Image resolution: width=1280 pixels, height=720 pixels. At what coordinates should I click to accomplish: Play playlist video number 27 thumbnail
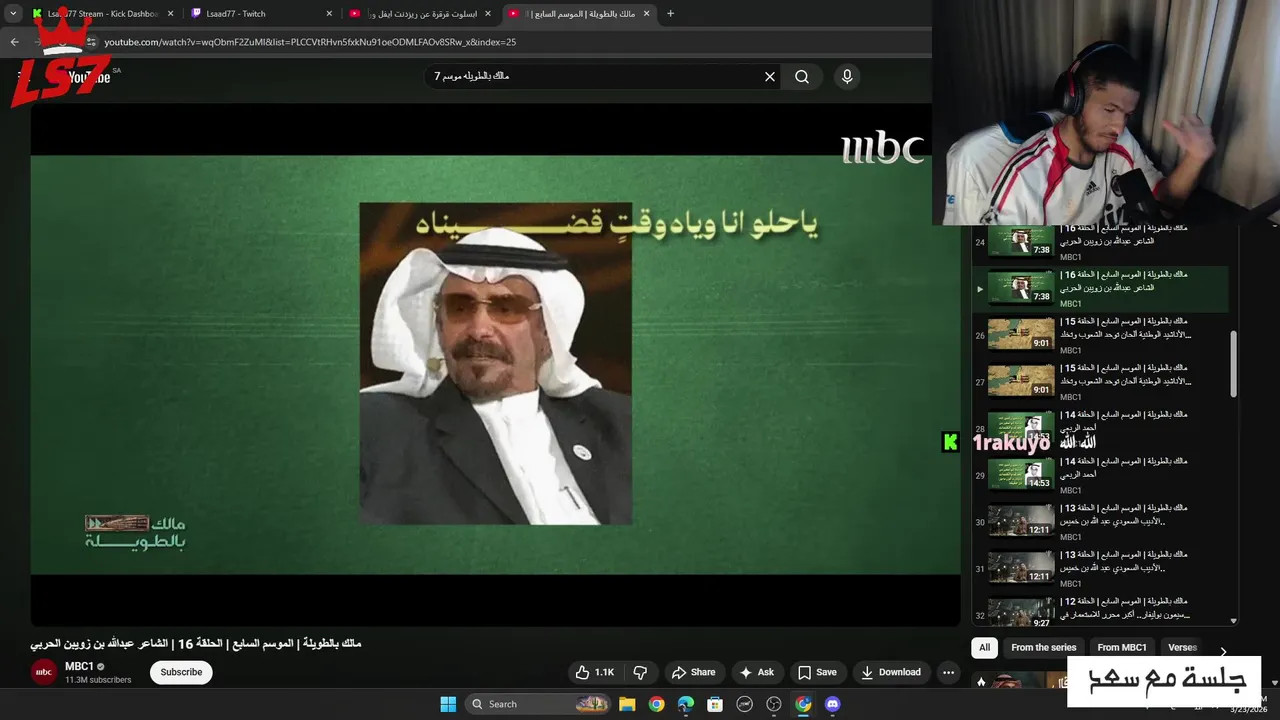1021,381
